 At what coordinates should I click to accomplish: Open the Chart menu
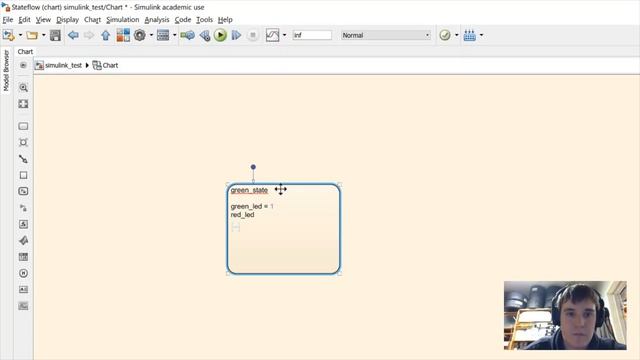pos(93,20)
